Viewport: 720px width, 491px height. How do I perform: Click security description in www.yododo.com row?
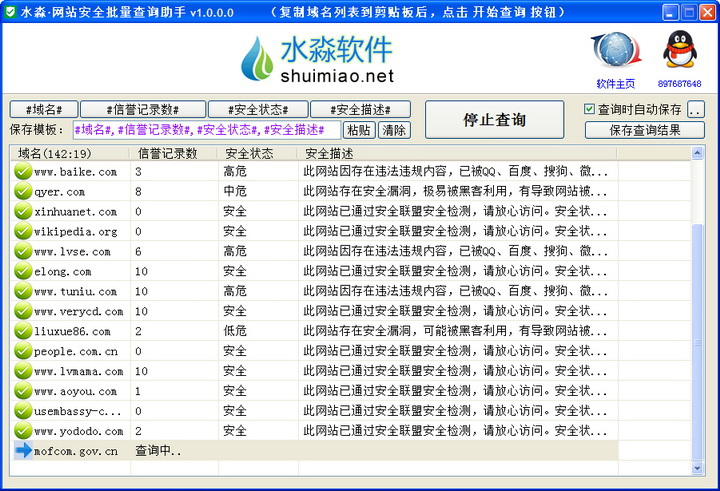click(x=455, y=431)
